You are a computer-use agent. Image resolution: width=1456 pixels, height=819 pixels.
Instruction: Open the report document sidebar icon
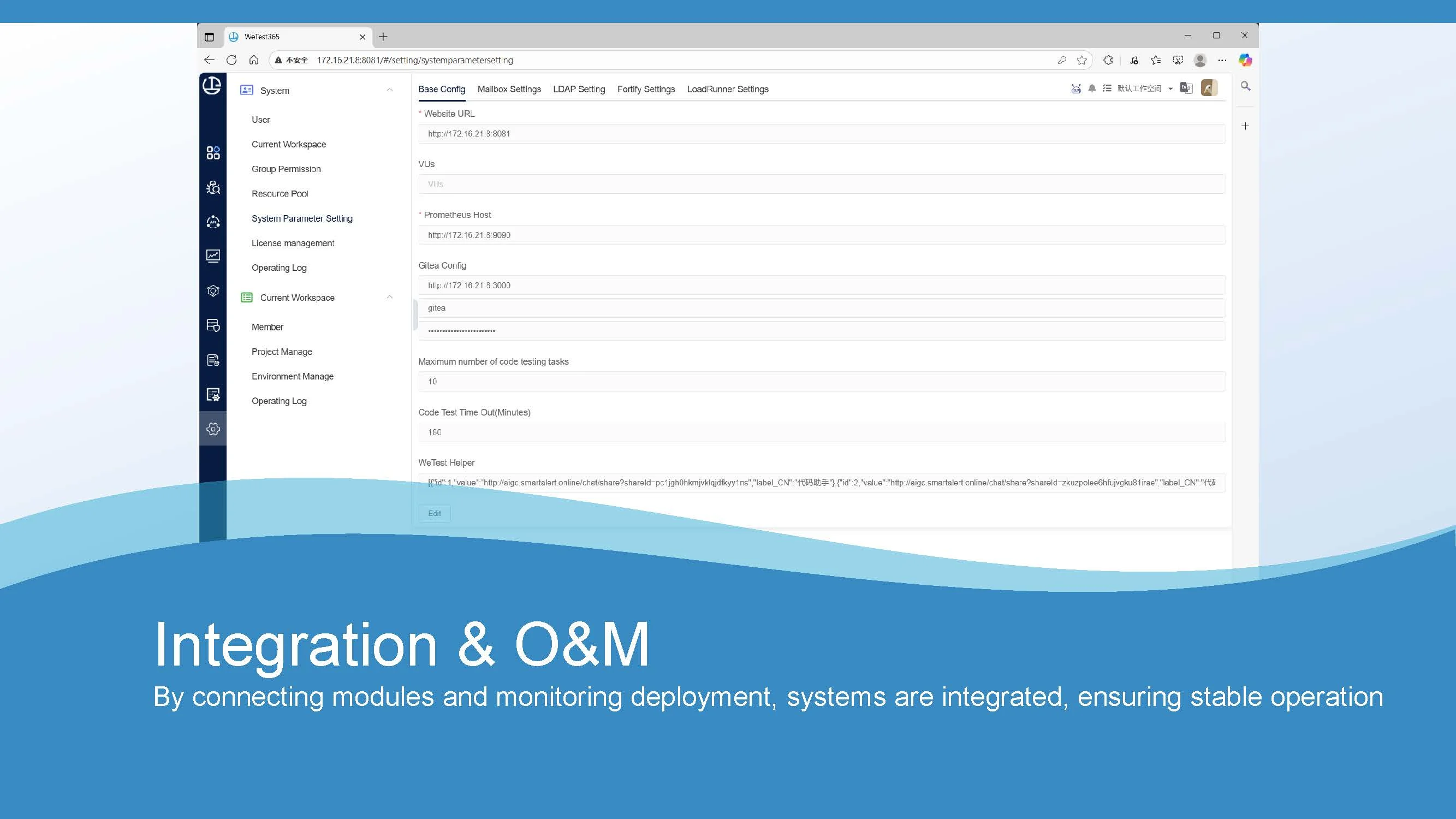click(x=213, y=360)
